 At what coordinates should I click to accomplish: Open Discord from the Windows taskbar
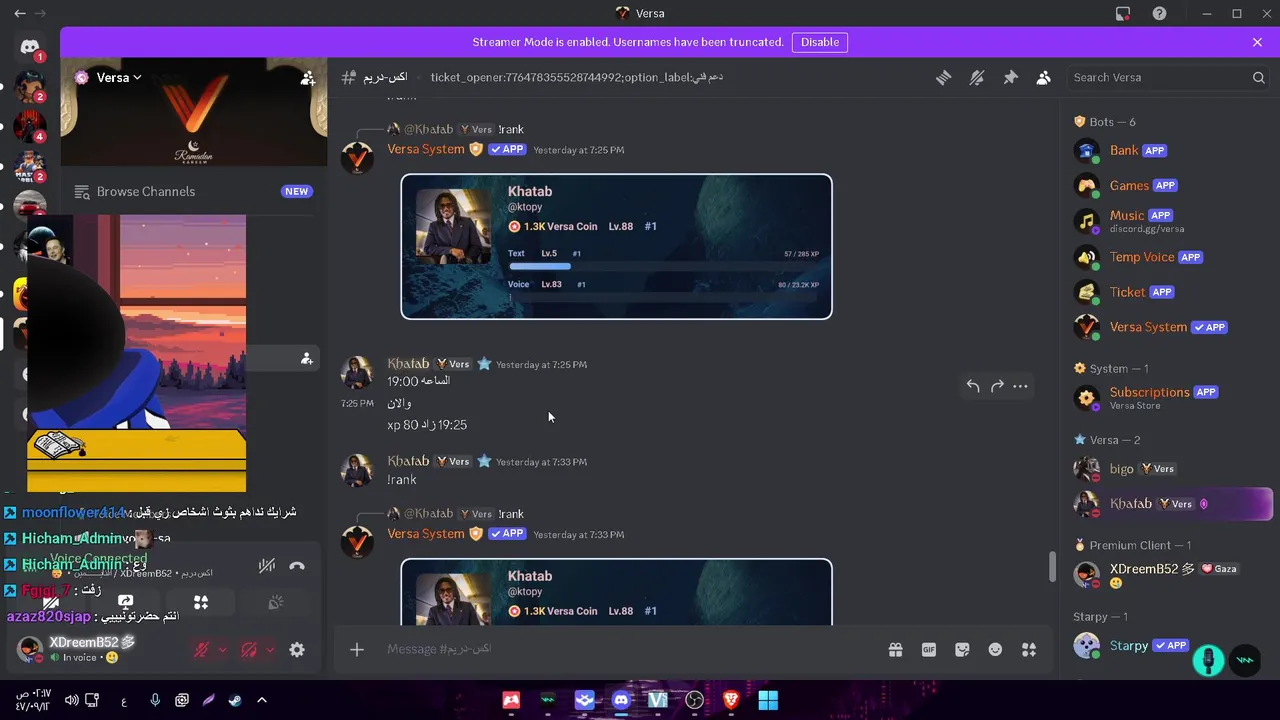(621, 700)
